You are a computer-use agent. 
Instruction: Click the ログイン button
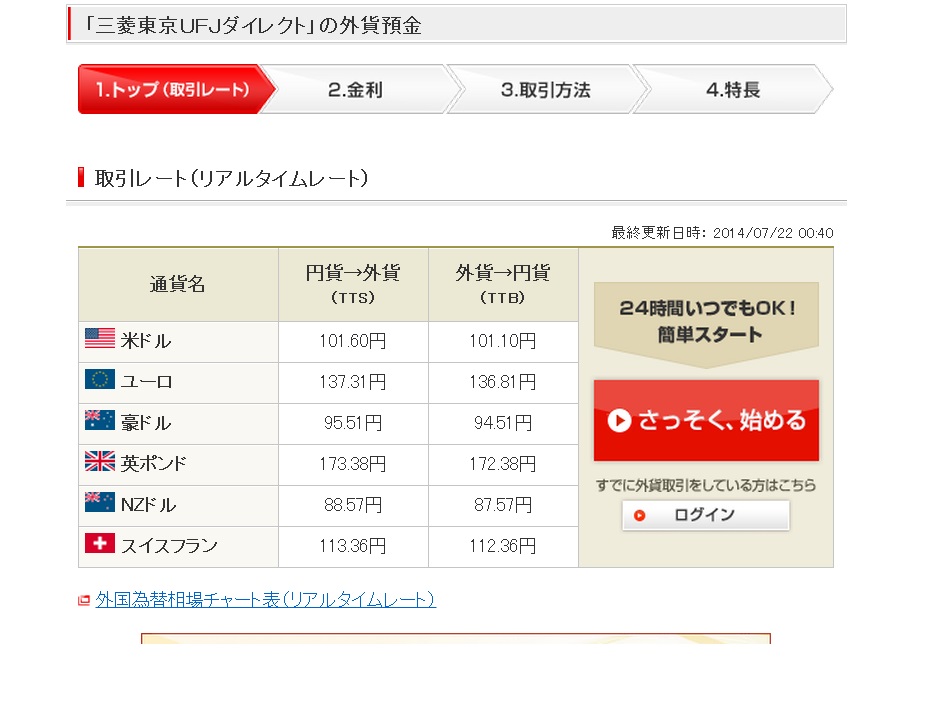click(x=706, y=515)
